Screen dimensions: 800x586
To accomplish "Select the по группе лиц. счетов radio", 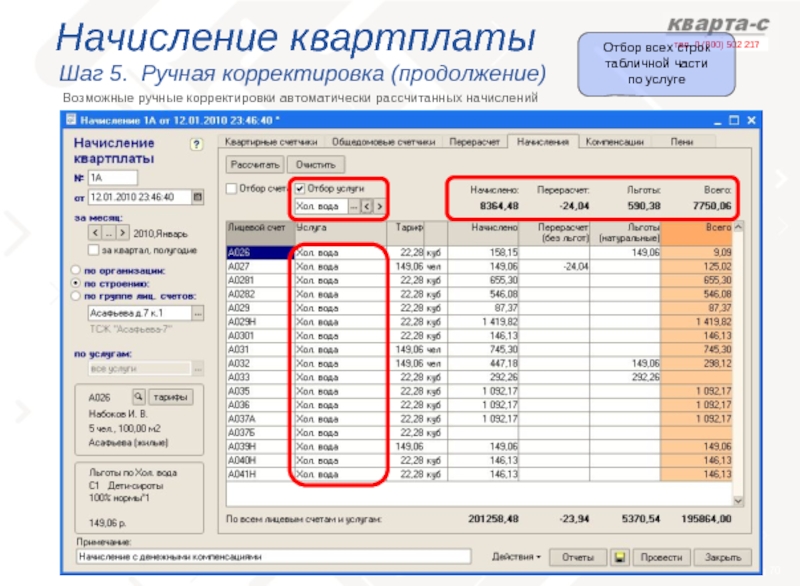I will pyautogui.click(x=76, y=296).
